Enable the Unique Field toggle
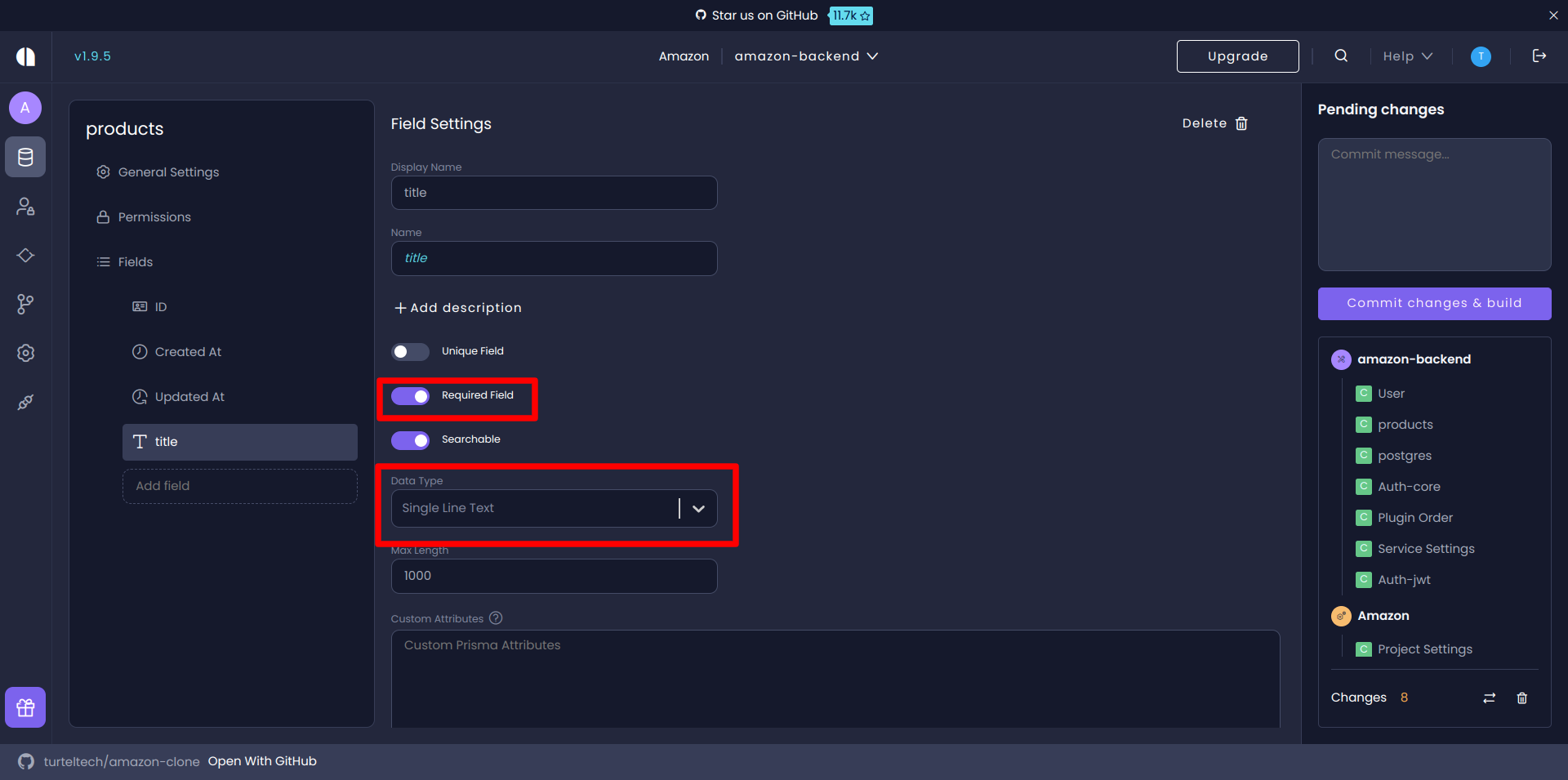Viewport: 1568px width, 780px height. coord(410,351)
